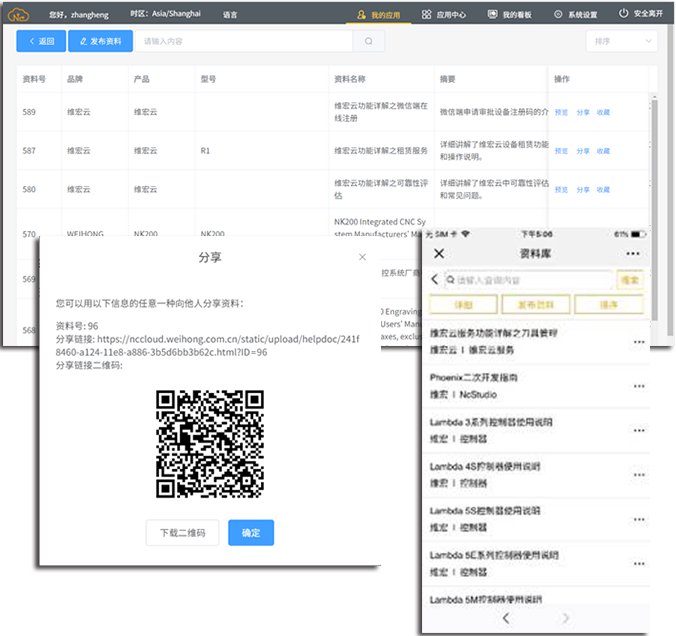
Task: Click the 资料号 column header
Action: pyautogui.click(x=34, y=79)
